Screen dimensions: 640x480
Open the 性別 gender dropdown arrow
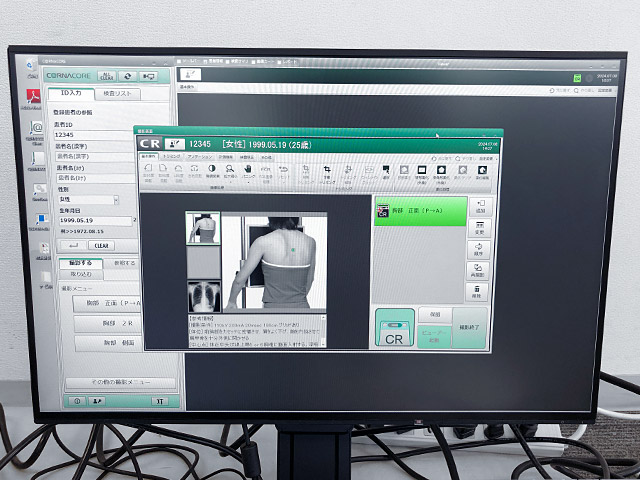click(116, 200)
